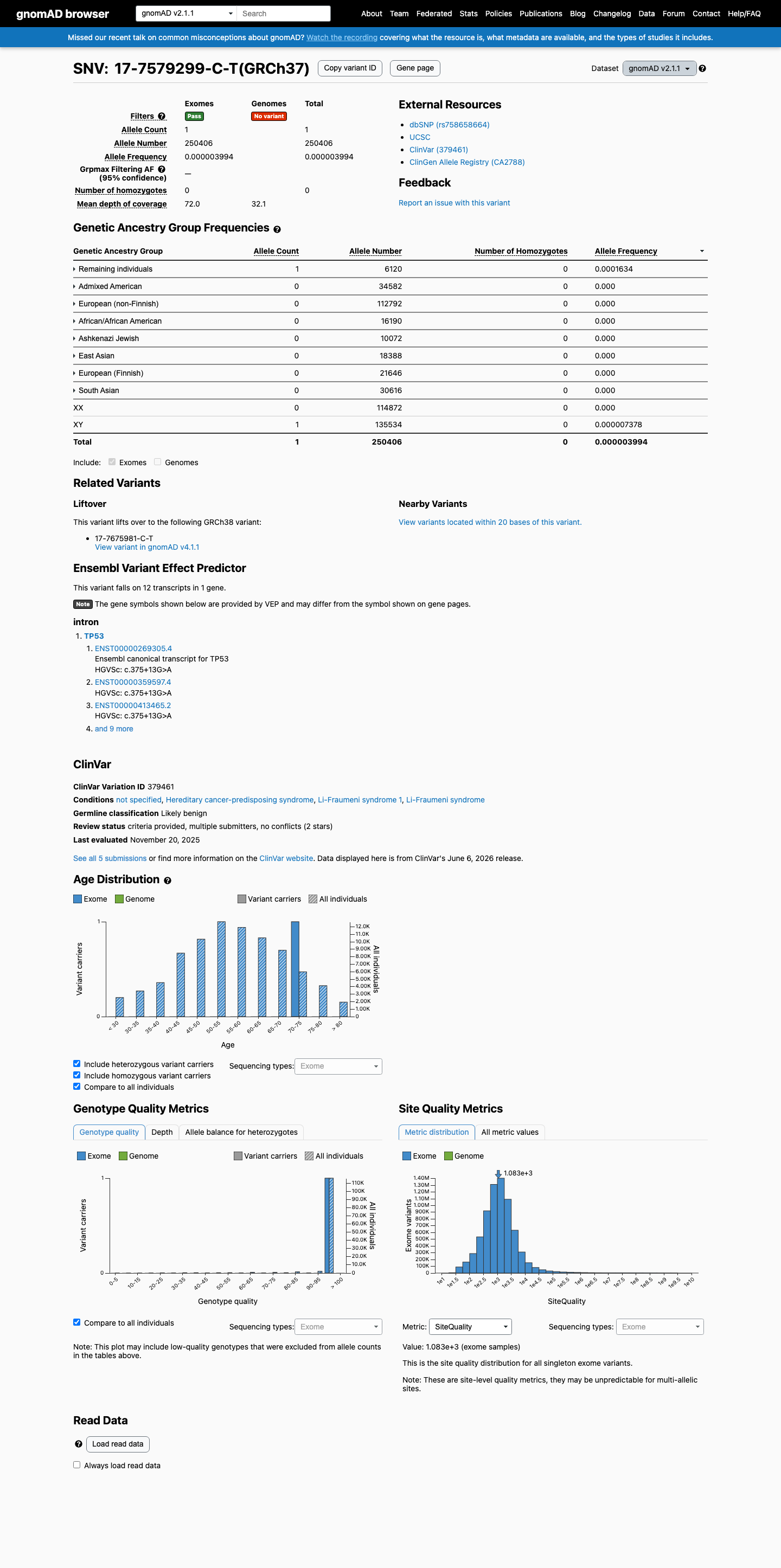Open the Li-Fraumeni syndrome 1 condition link
Screen dimensions: 781x1568
[x=360, y=800]
